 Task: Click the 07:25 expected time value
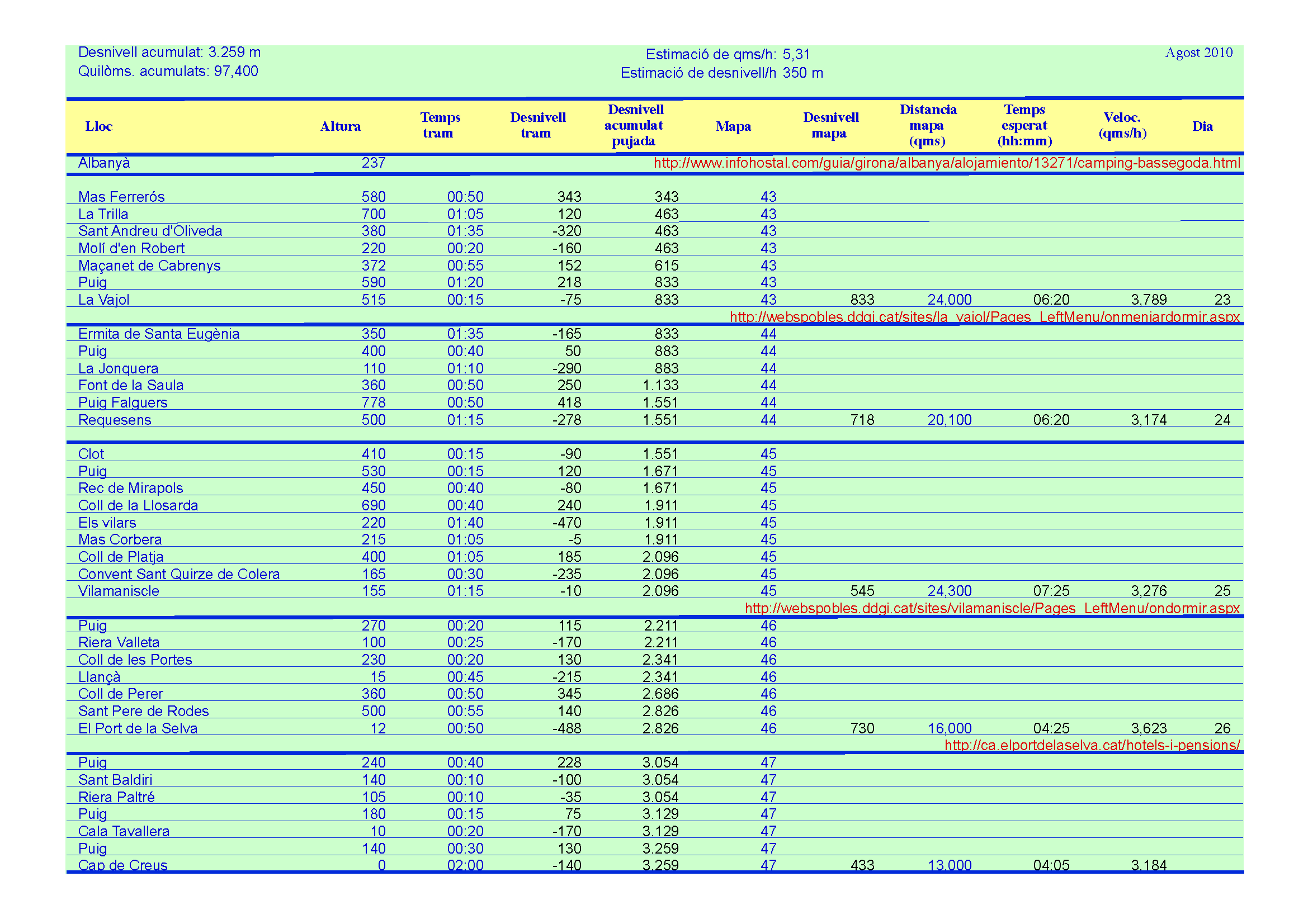[x=1051, y=591]
